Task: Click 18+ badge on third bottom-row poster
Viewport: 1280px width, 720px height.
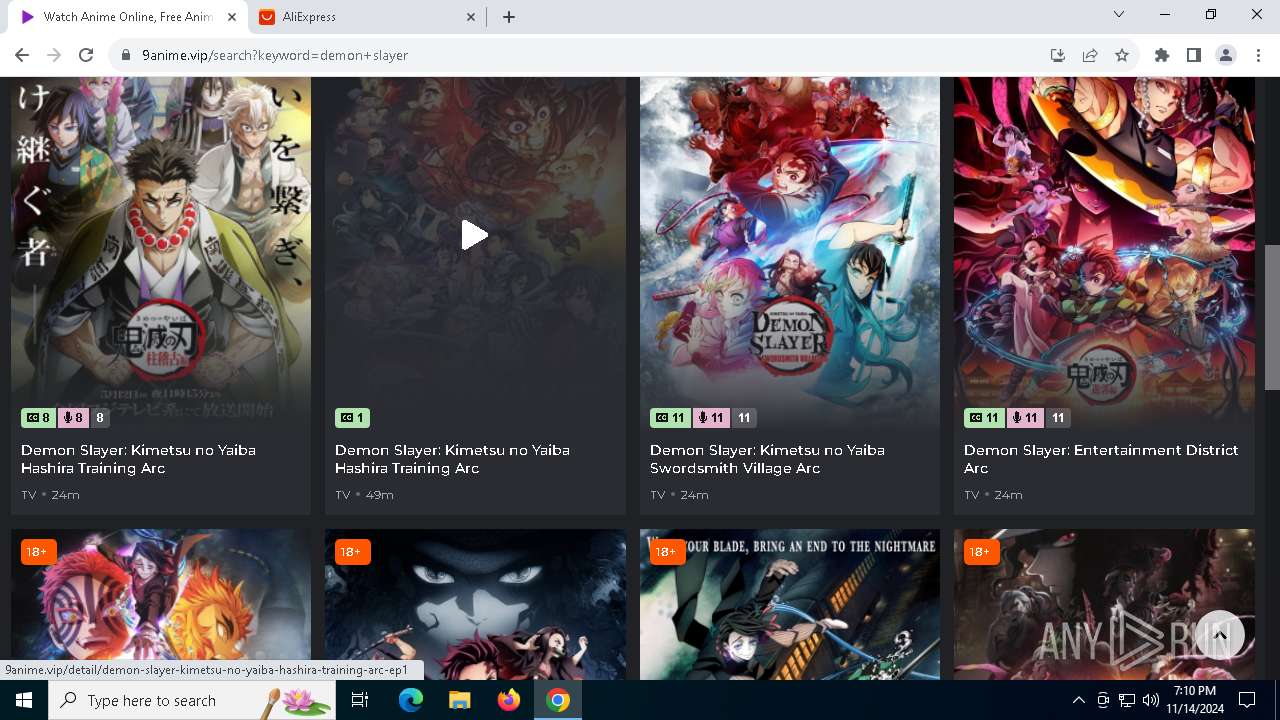Action: point(667,552)
